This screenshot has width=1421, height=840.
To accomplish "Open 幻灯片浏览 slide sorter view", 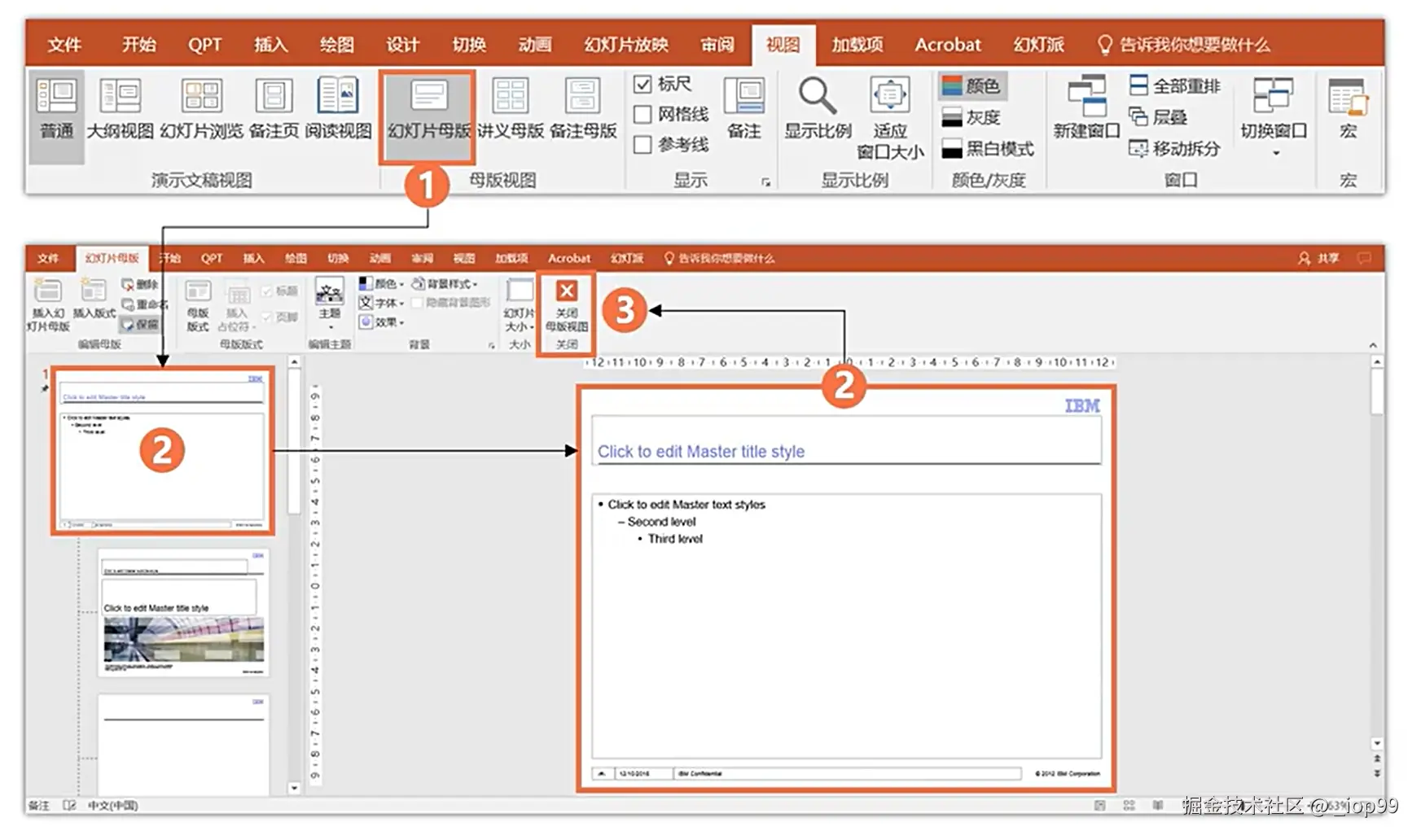I will 201,109.
